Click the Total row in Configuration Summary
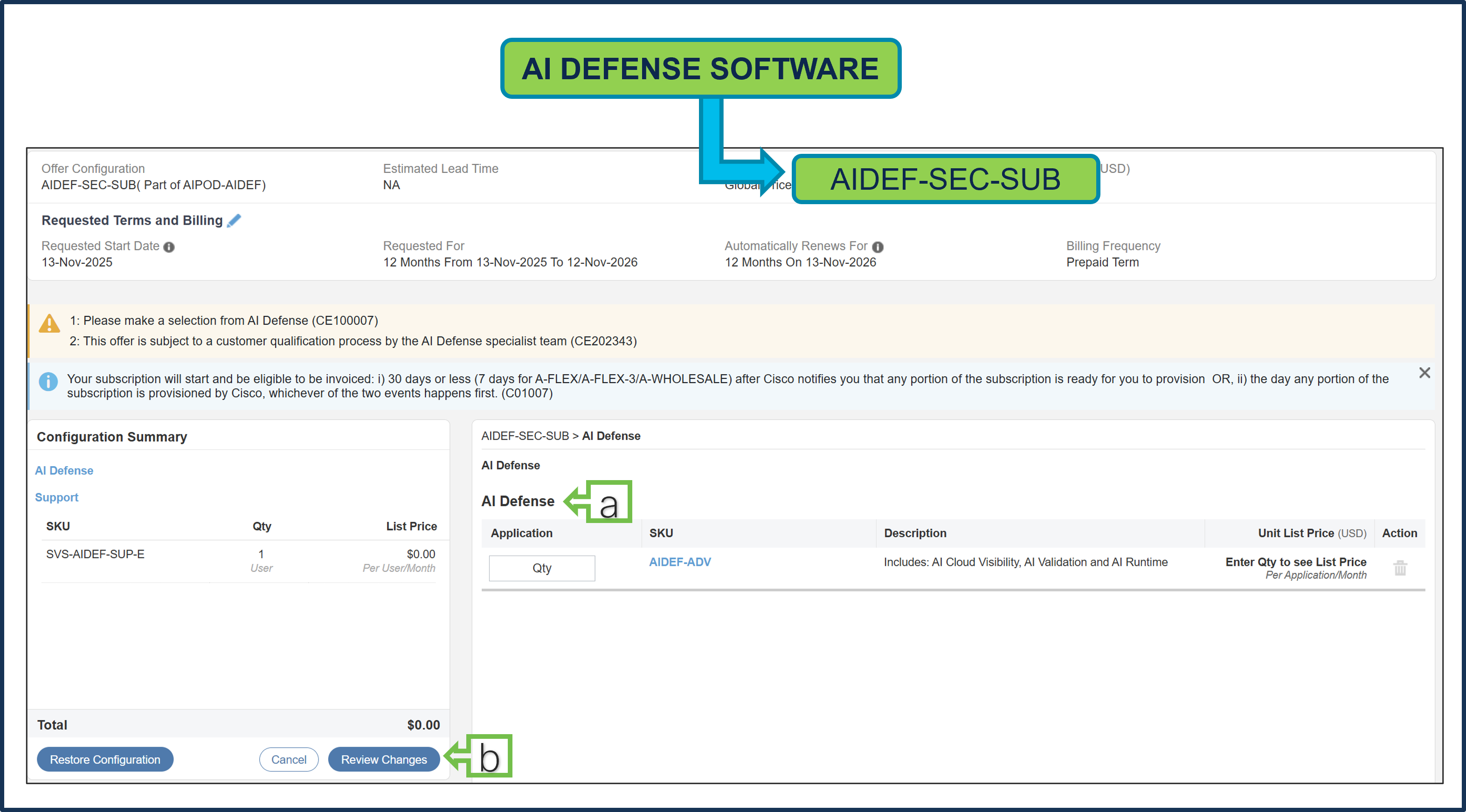The image size is (1466, 812). point(53,724)
